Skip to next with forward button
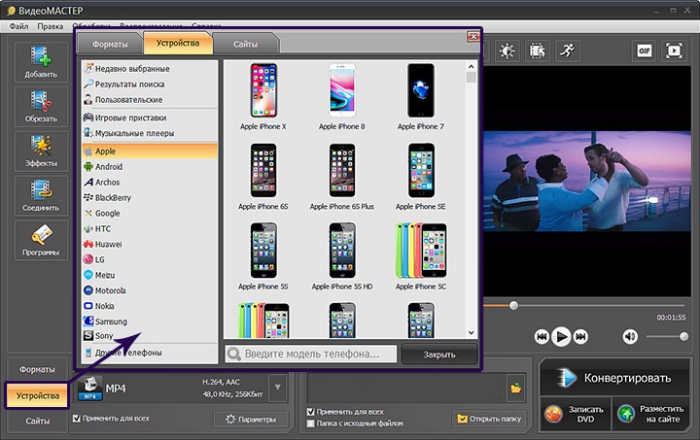 click(x=580, y=336)
